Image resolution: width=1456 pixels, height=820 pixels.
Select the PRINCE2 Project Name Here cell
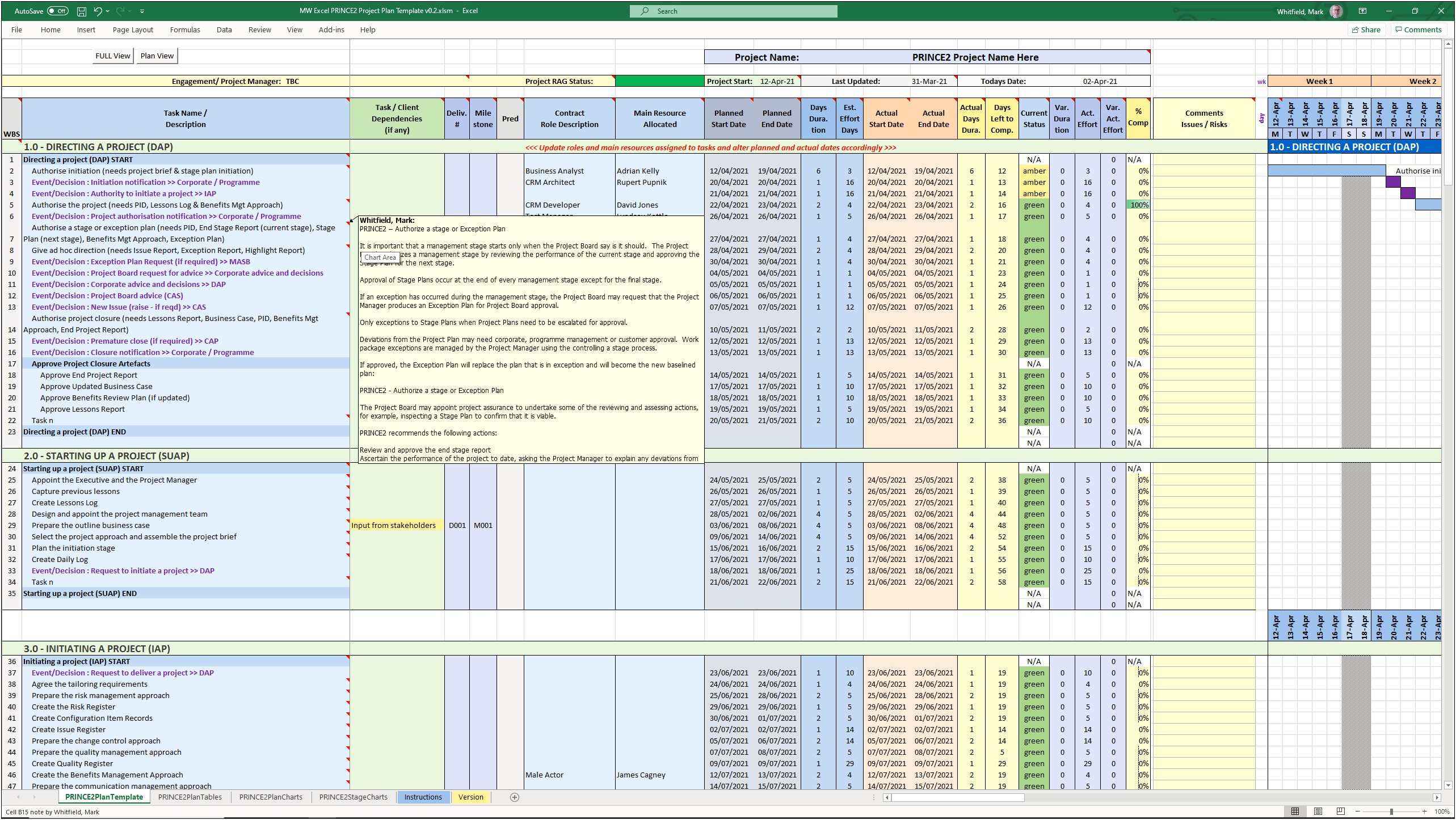(975, 57)
